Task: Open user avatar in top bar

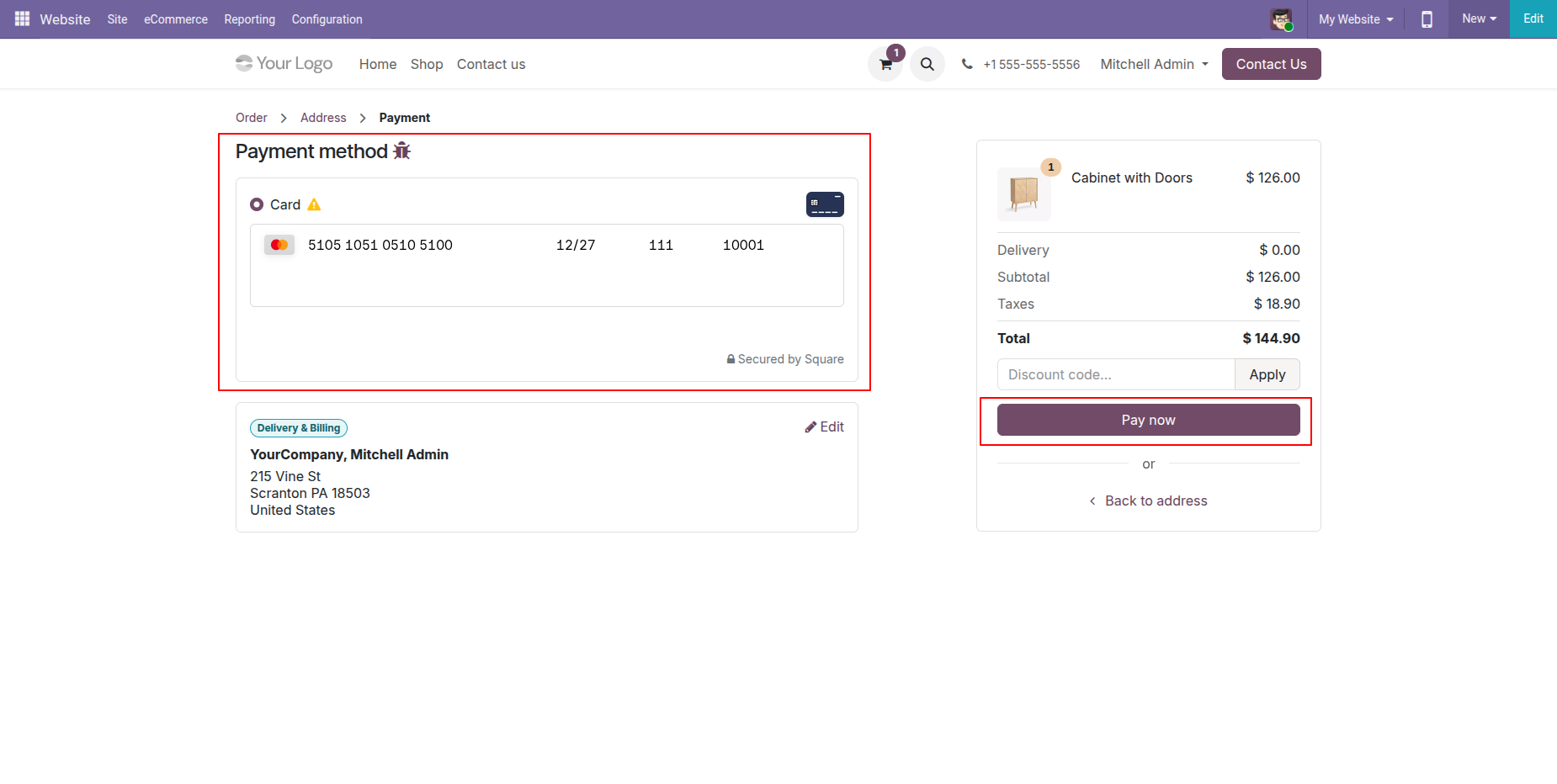Action: click(1281, 19)
